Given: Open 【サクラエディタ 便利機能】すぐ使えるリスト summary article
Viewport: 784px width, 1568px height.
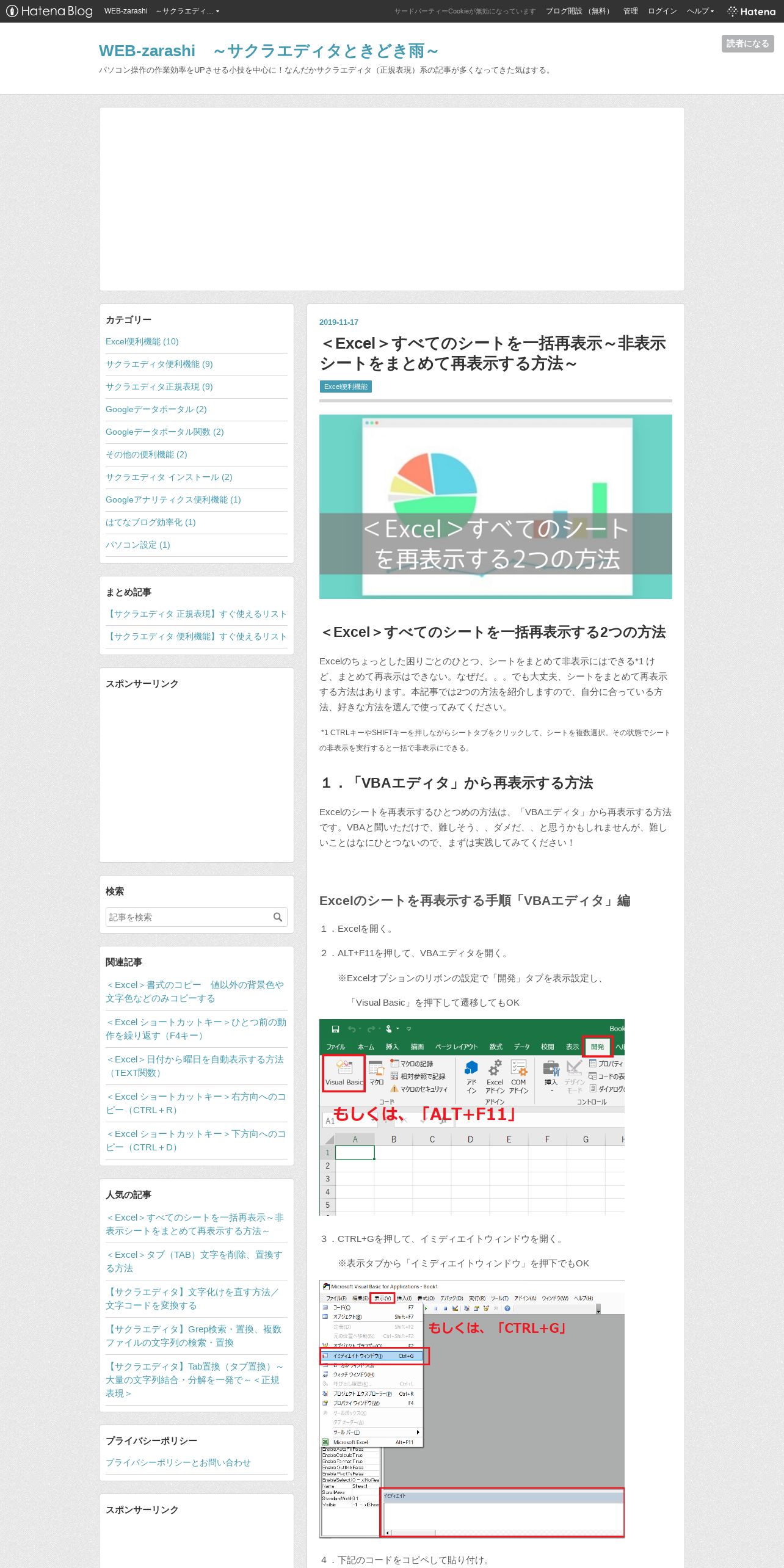Looking at the screenshot, I should 196,636.
